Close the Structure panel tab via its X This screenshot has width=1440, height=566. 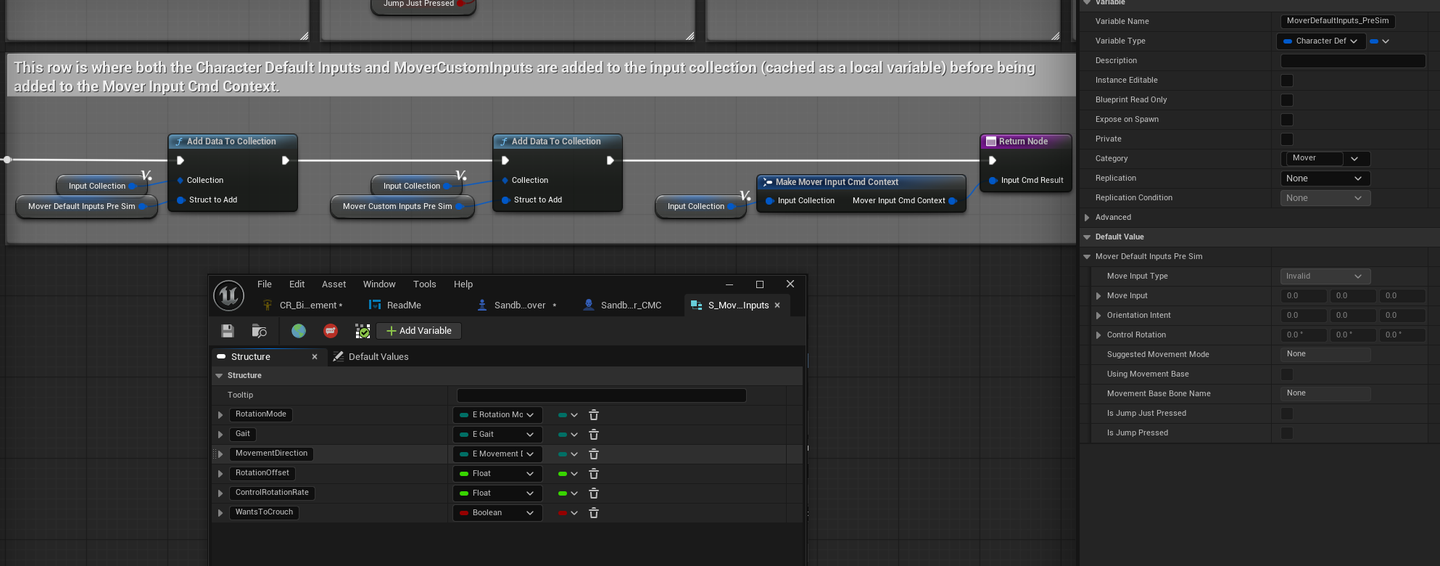(x=314, y=357)
